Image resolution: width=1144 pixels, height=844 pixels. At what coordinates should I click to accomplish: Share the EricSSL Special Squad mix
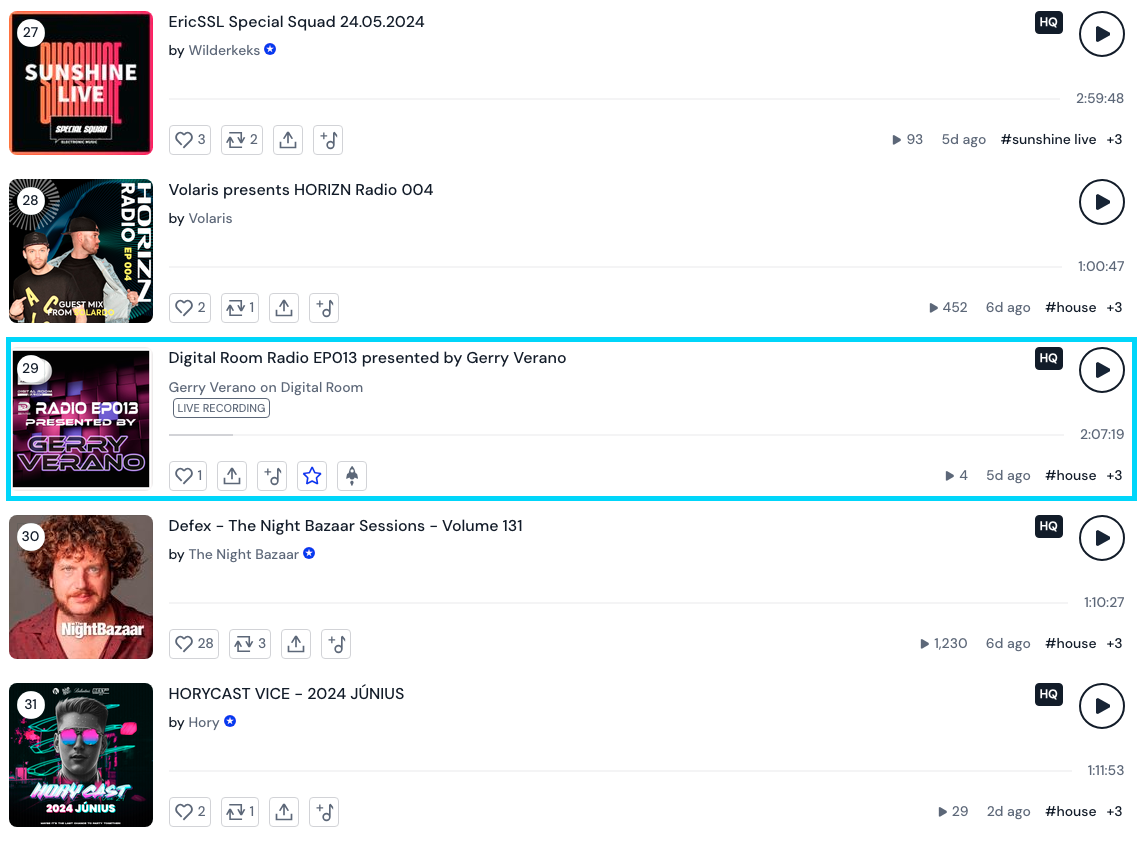pyautogui.click(x=288, y=139)
